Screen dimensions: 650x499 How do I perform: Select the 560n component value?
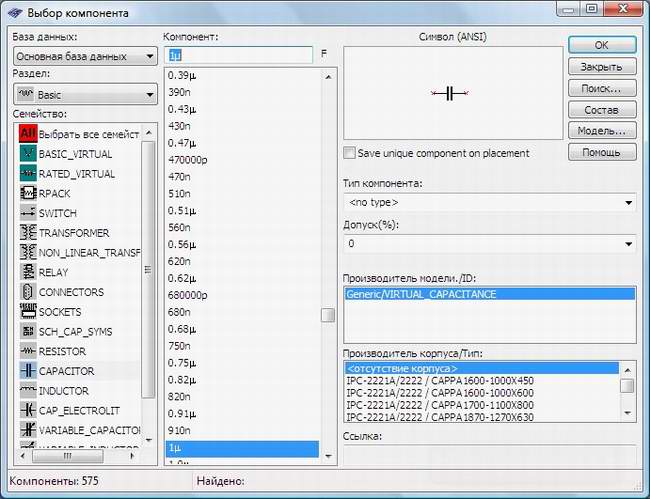[x=179, y=228]
